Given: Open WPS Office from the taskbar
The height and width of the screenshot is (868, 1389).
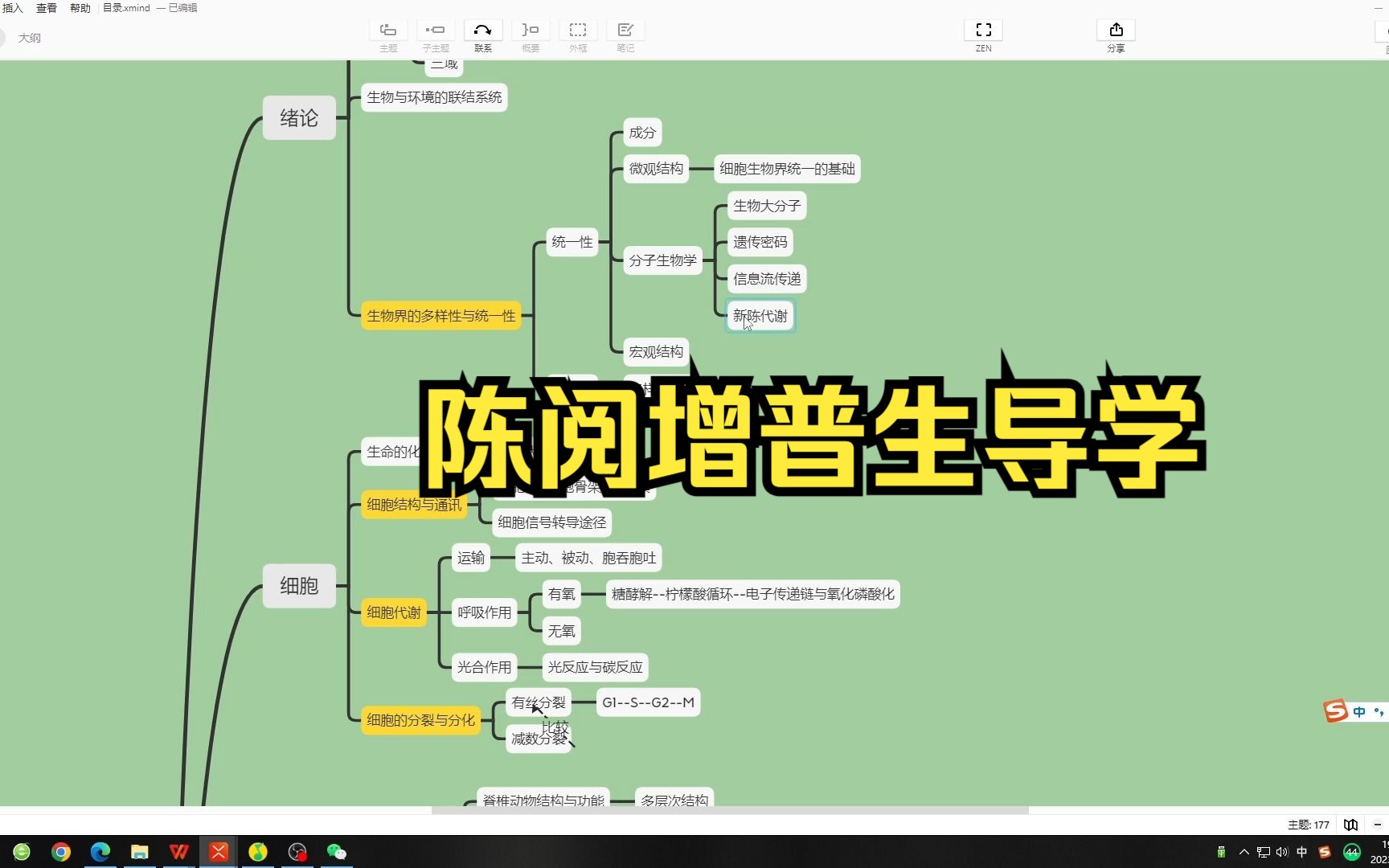Looking at the screenshot, I should (179, 852).
